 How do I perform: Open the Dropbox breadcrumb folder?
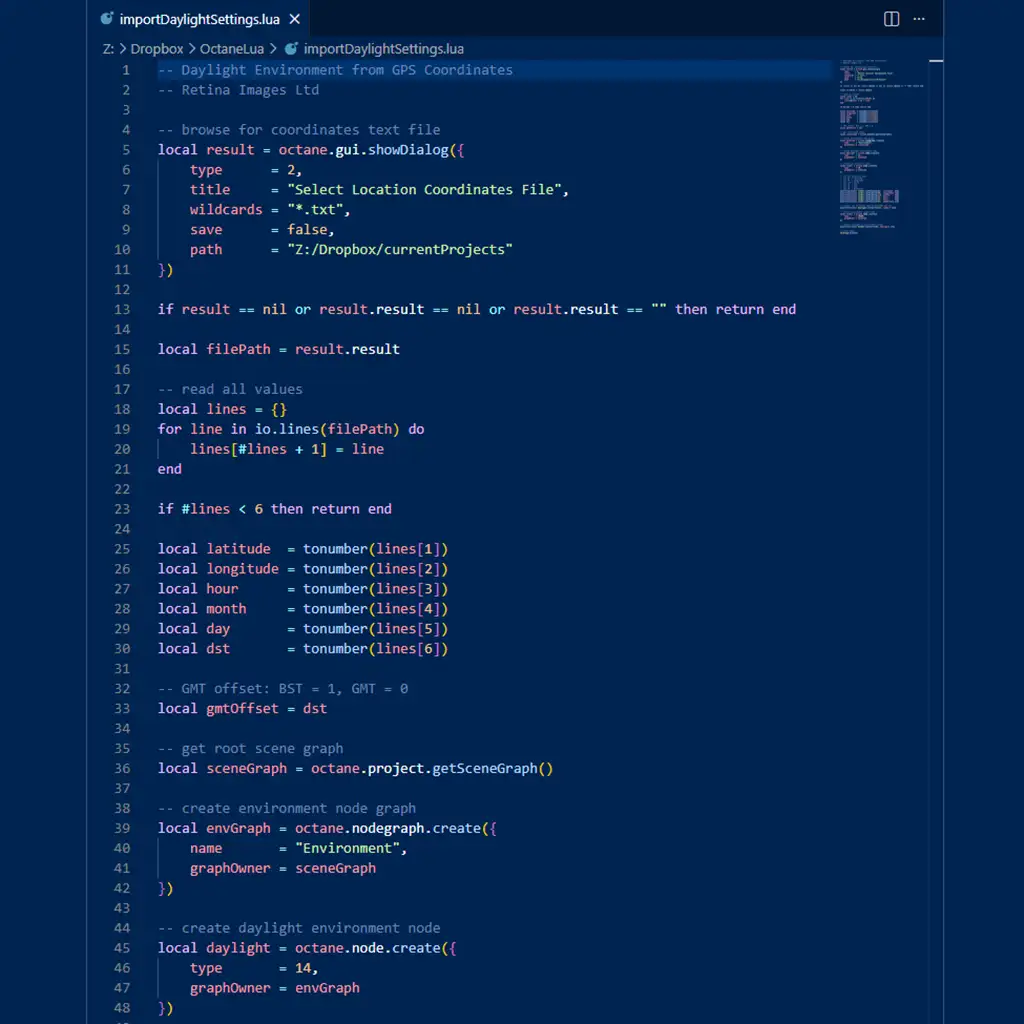pos(157,49)
